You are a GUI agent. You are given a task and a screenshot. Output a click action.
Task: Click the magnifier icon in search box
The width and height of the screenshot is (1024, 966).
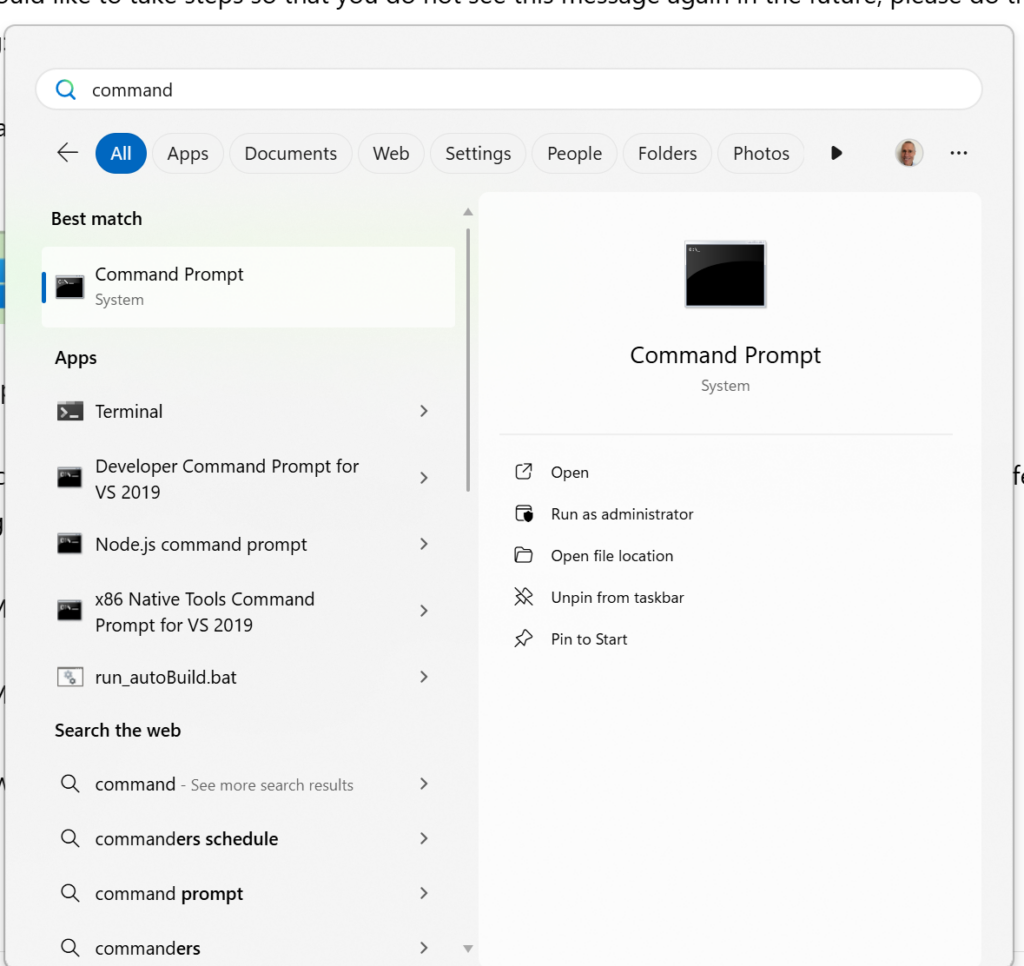tap(66, 89)
